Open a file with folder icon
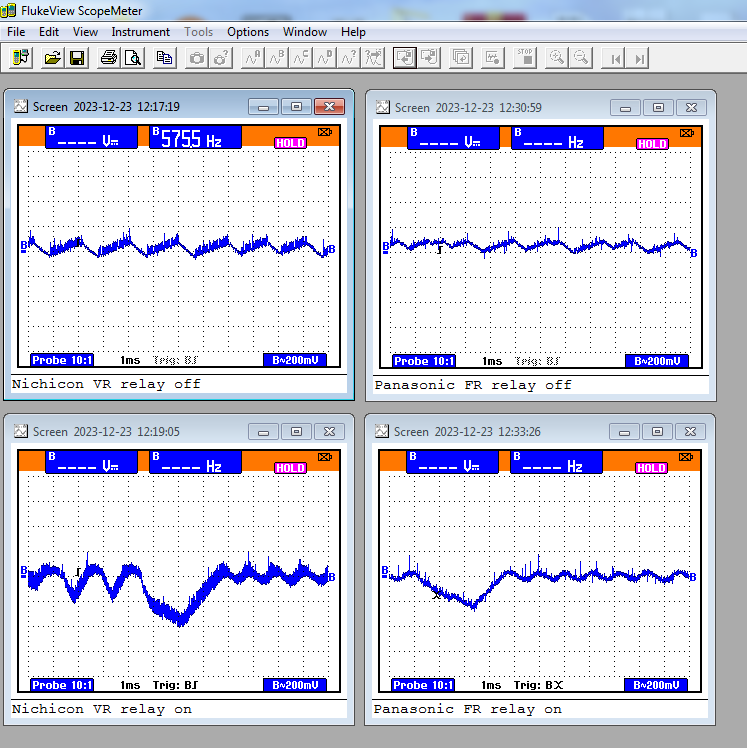The image size is (747, 748). [52, 58]
